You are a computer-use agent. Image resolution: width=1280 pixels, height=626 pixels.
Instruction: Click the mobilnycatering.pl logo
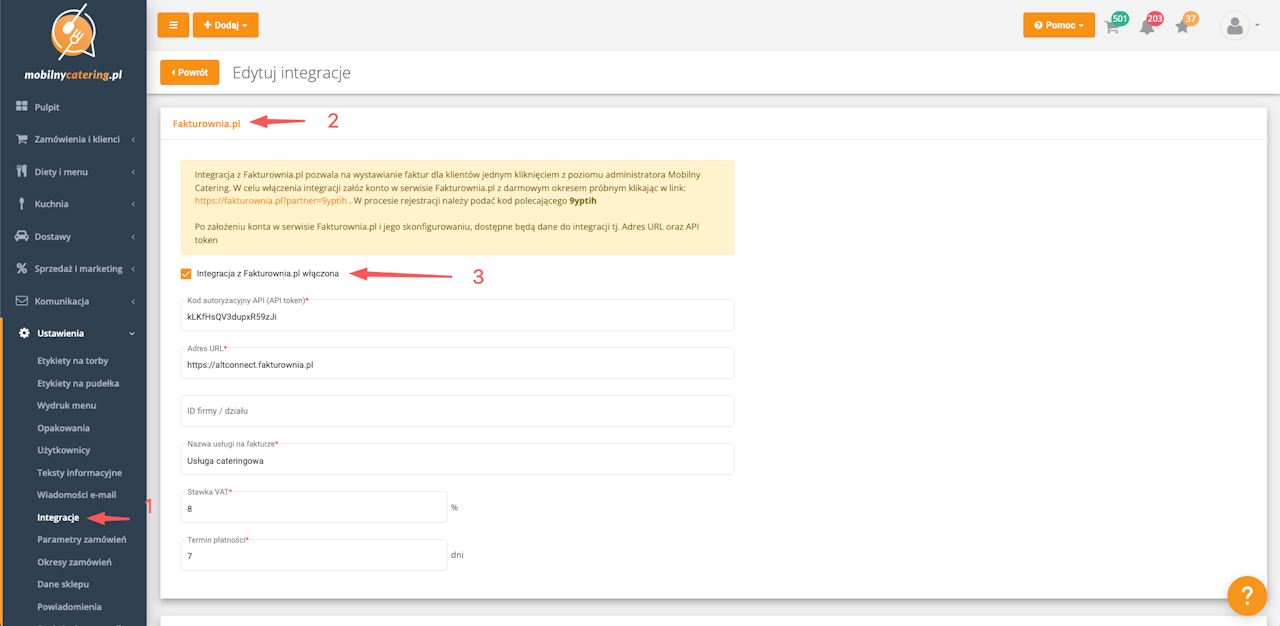point(73,45)
